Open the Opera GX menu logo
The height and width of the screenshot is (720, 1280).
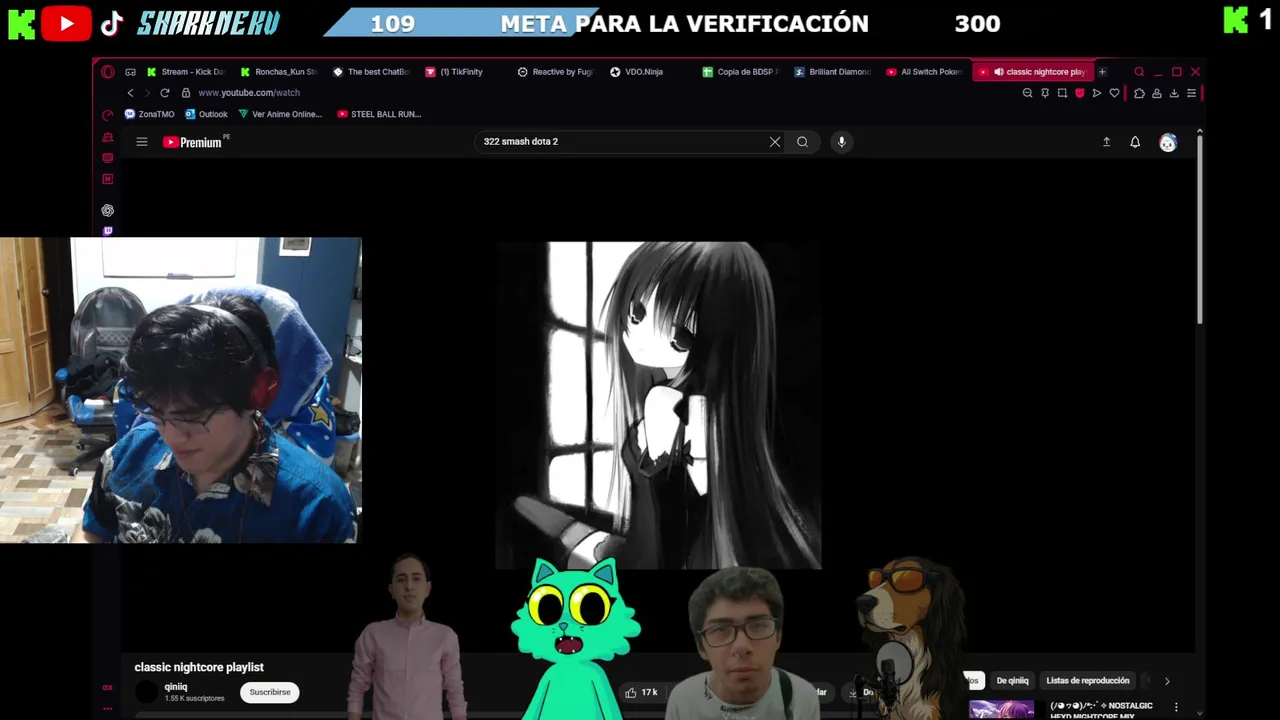[108, 72]
